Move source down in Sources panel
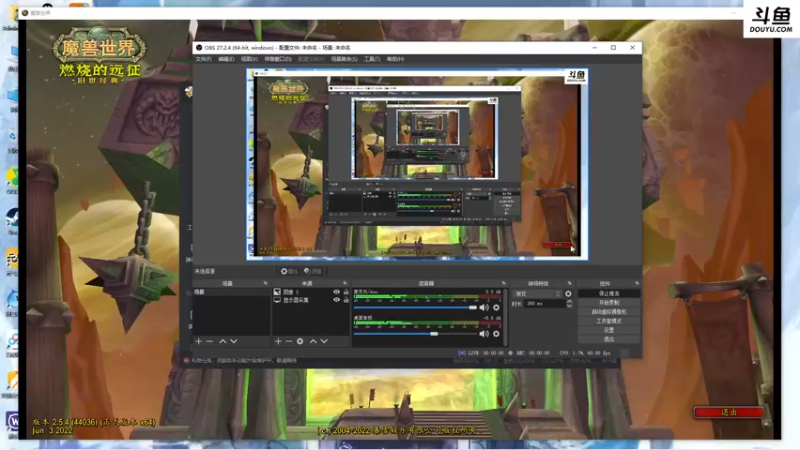Screen dimensions: 800x450 [x=324, y=341]
